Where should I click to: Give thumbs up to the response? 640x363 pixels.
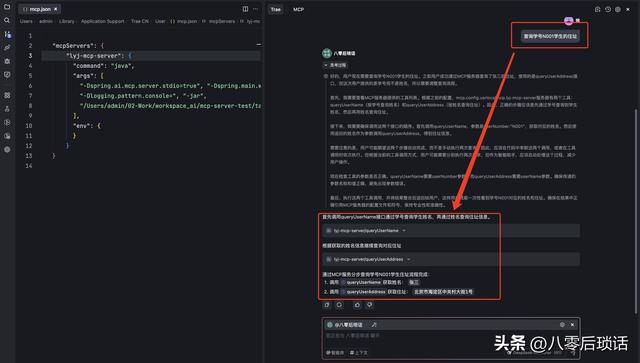[x=357, y=305]
